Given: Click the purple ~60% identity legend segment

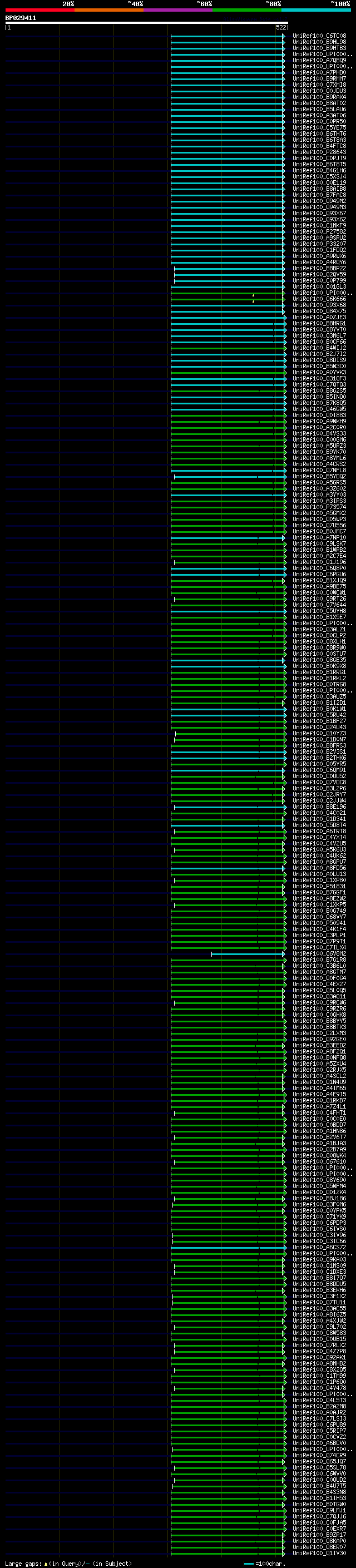Looking at the screenshot, I should 179,10.
